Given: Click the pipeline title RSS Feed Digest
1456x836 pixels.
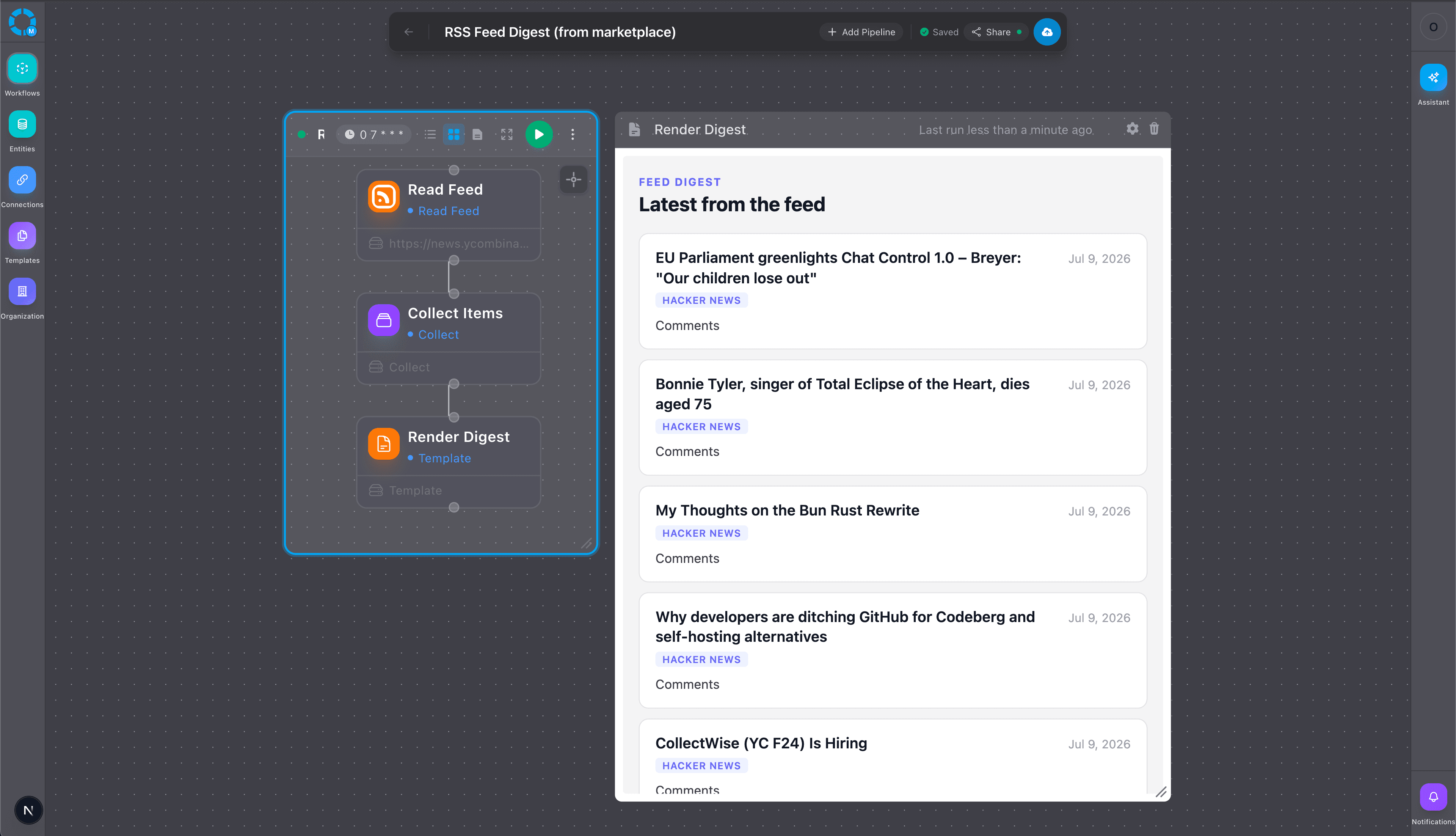Looking at the screenshot, I should tap(560, 32).
